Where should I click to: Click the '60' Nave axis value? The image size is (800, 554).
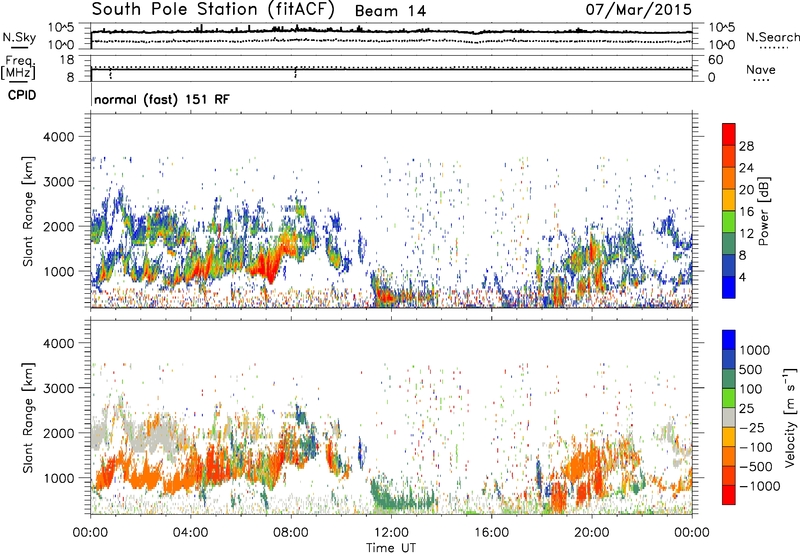(715, 60)
